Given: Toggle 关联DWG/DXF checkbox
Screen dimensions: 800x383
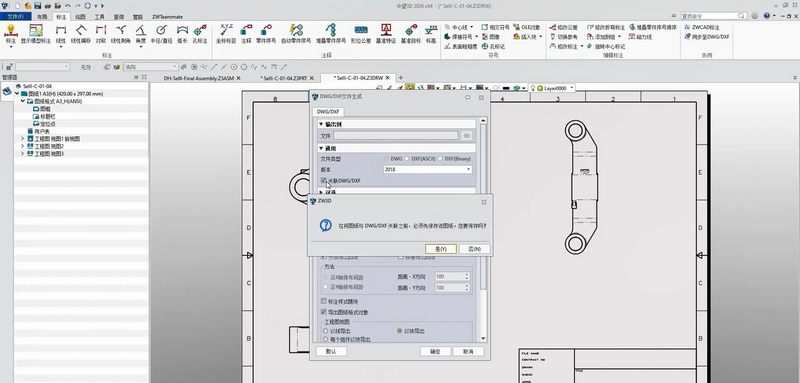Looking at the screenshot, I should [x=323, y=181].
